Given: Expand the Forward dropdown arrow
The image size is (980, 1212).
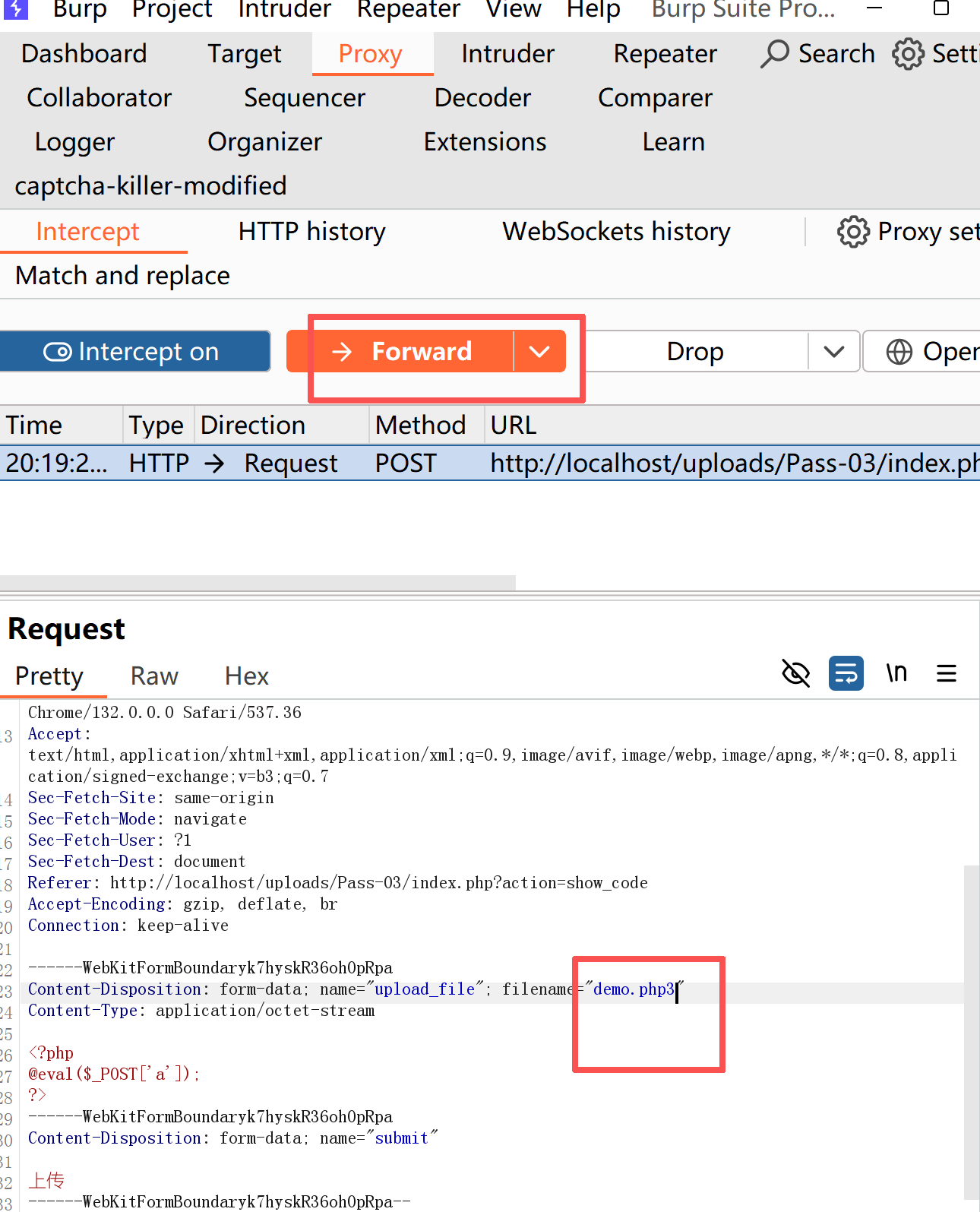Looking at the screenshot, I should click(x=539, y=351).
